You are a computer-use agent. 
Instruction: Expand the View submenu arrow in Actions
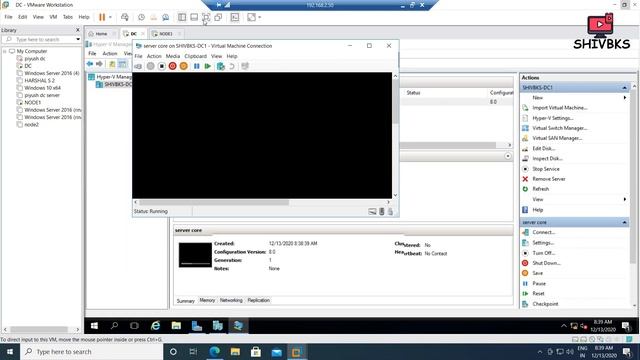(x=624, y=200)
